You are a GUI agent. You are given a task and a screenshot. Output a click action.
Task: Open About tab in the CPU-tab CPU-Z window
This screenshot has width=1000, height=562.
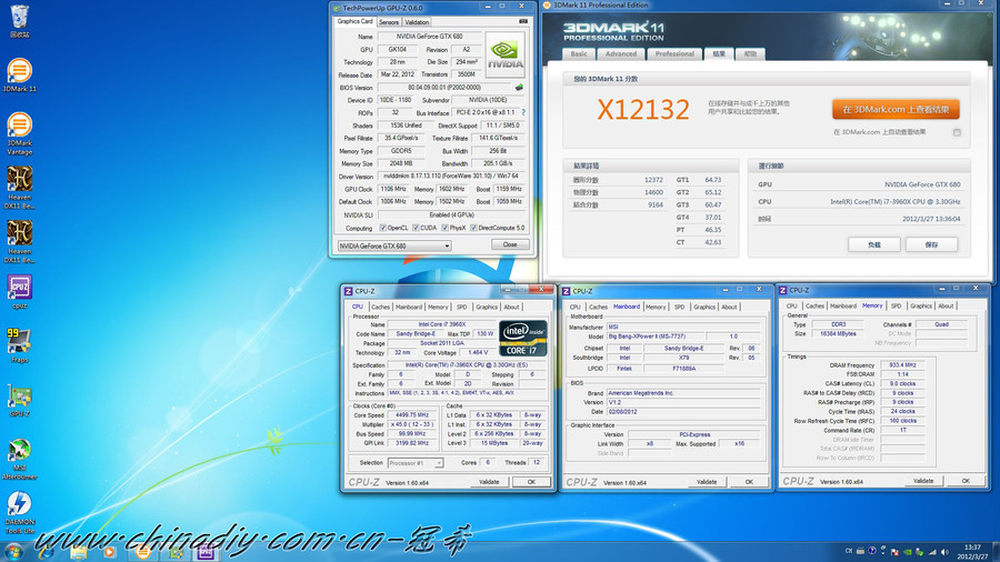[x=512, y=307]
